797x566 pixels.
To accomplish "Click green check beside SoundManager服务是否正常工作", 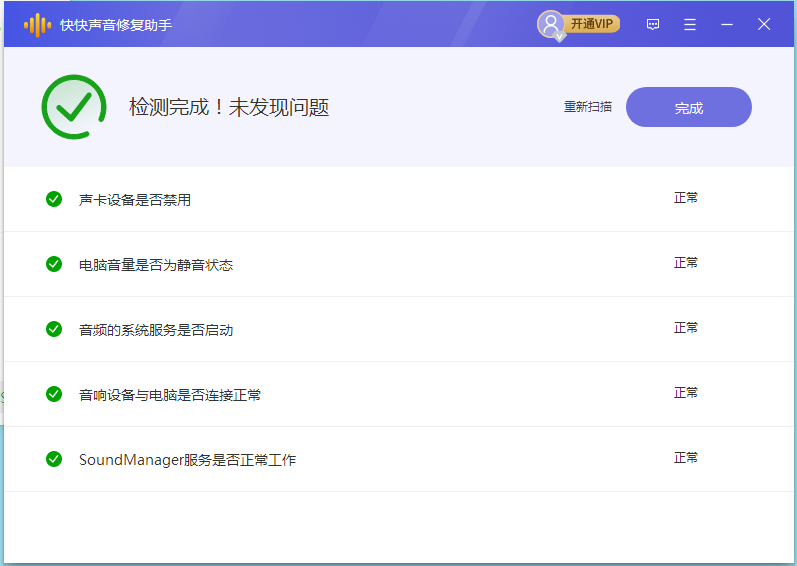I will [x=54, y=459].
